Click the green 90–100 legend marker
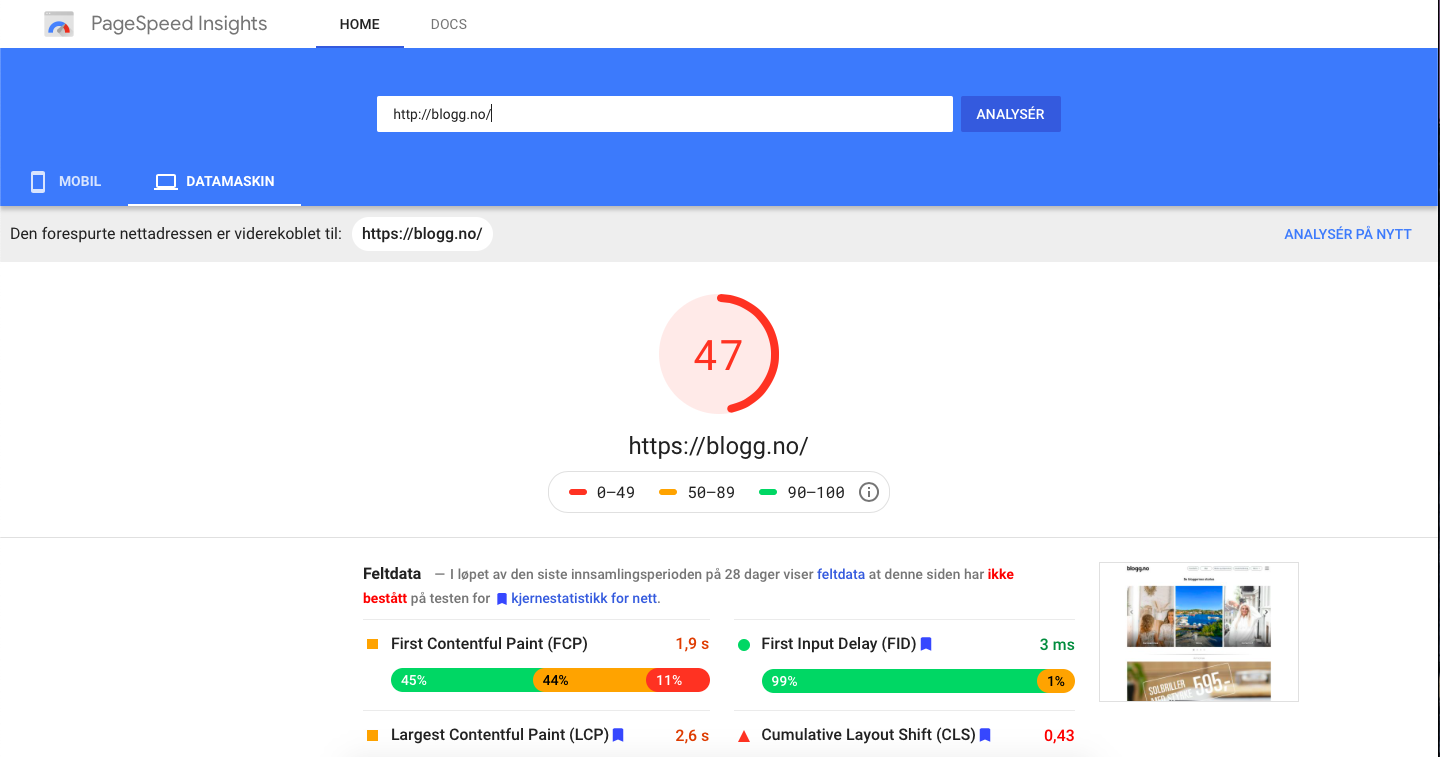The height and width of the screenshot is (757, 1440). (768, 492)
